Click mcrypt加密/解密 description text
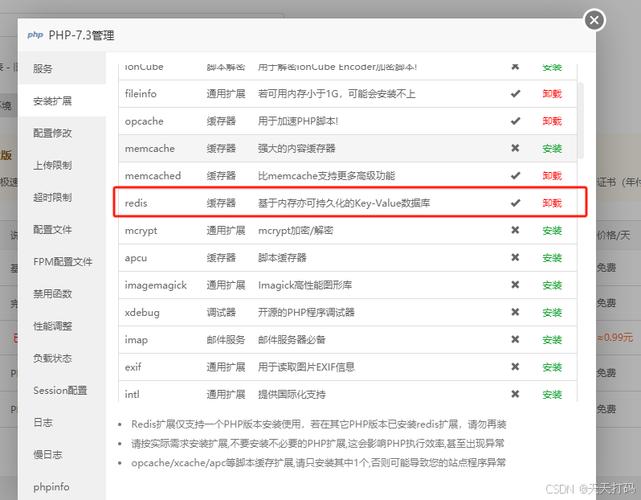 pyautogui.click(x=296, y=231)
